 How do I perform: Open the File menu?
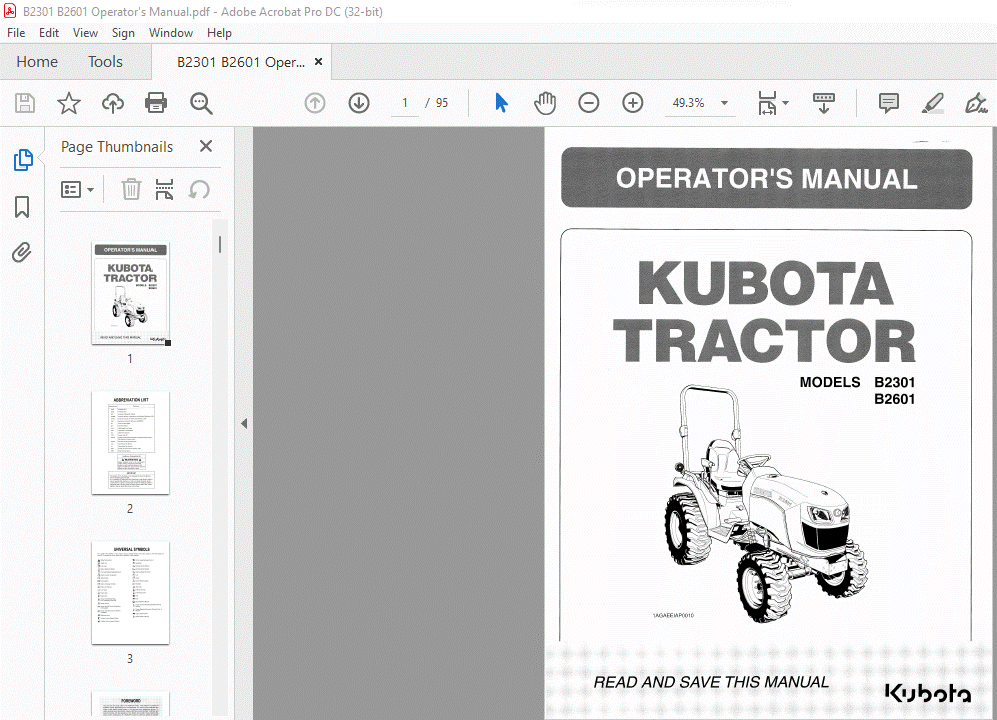(x=16, y=33)
